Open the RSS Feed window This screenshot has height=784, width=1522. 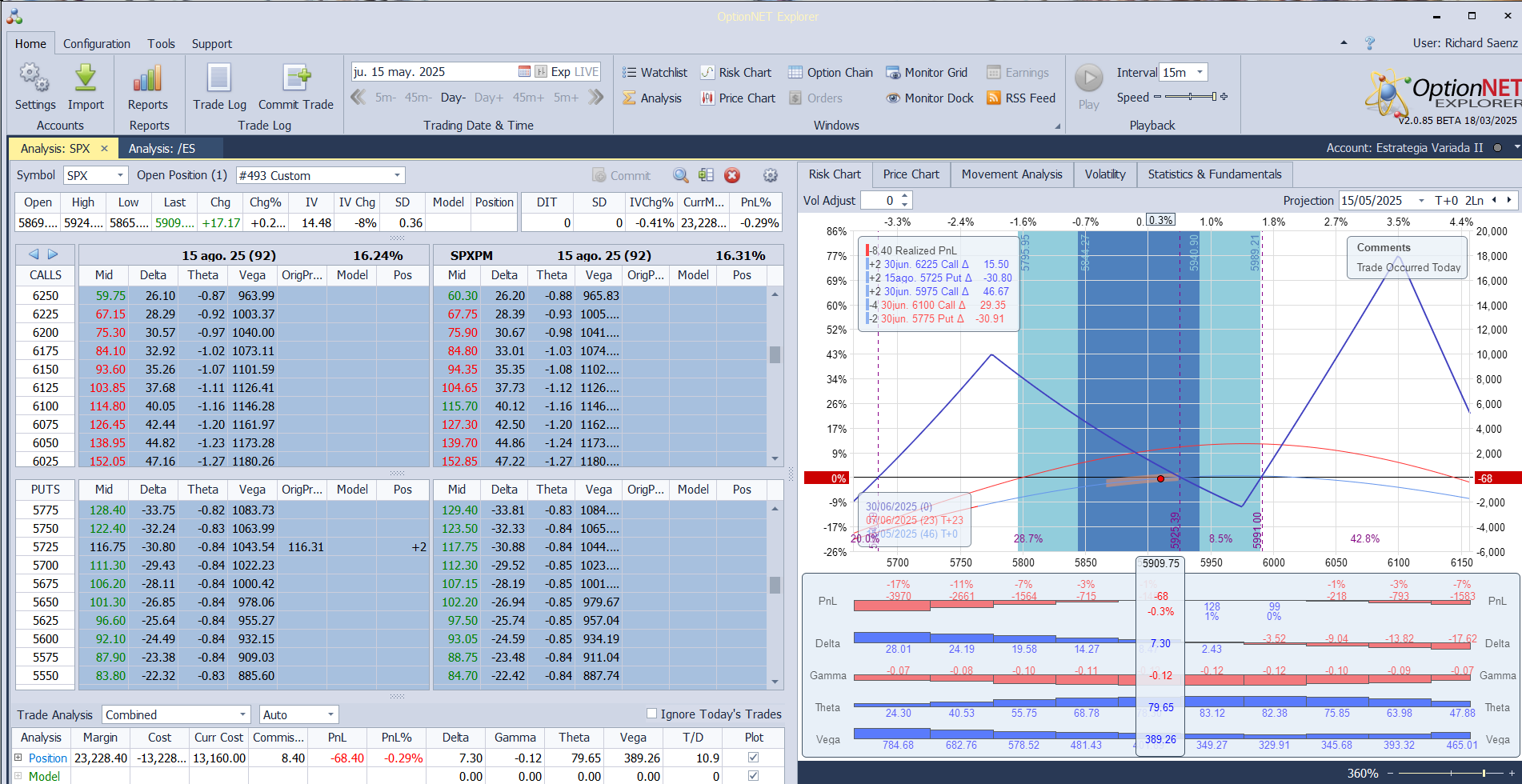(x=1021, y=98)
